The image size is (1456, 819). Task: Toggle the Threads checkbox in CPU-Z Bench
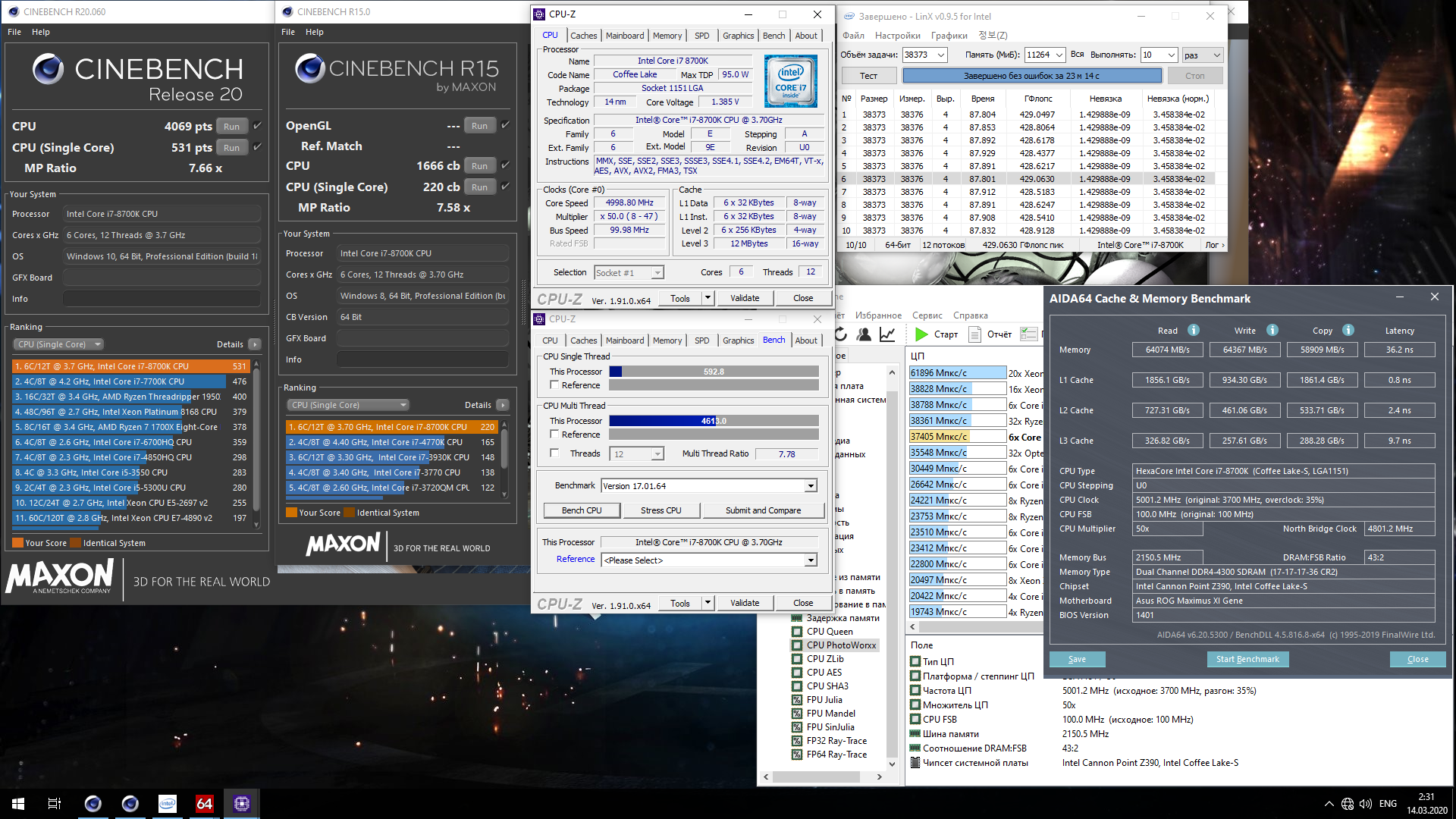554,453
